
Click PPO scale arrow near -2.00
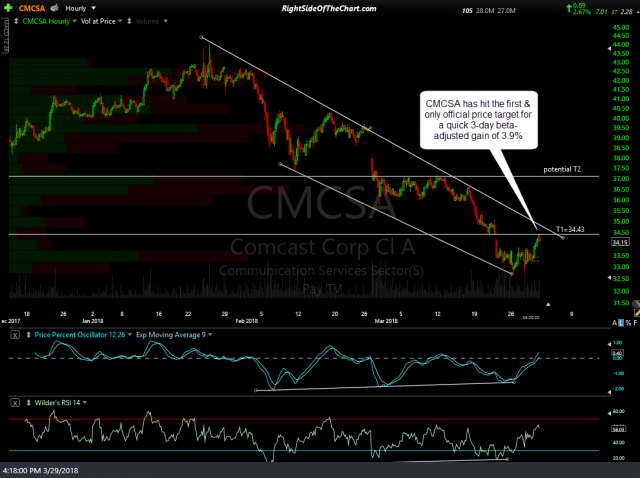coord(610,392)
